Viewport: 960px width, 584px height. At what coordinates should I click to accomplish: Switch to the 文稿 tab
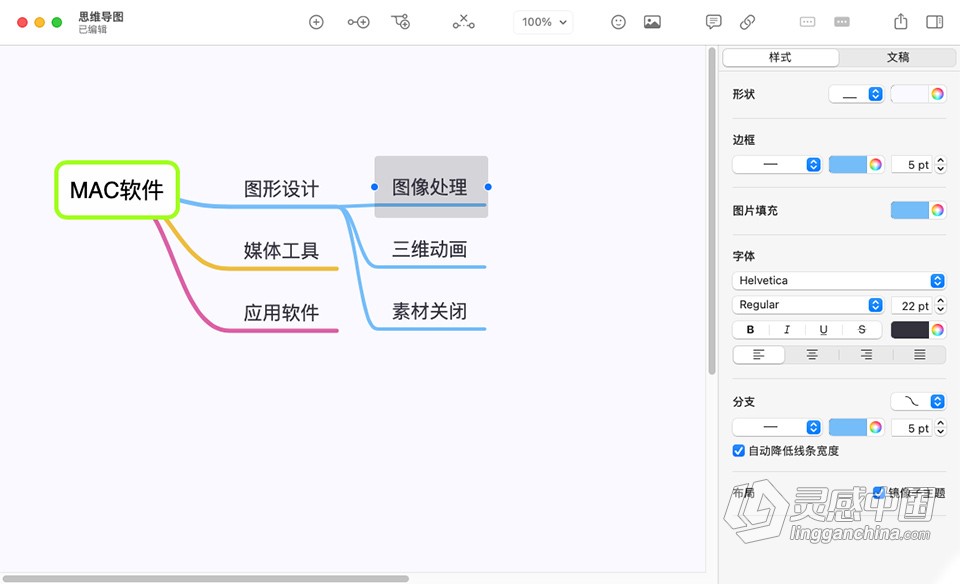coord(897,57)
